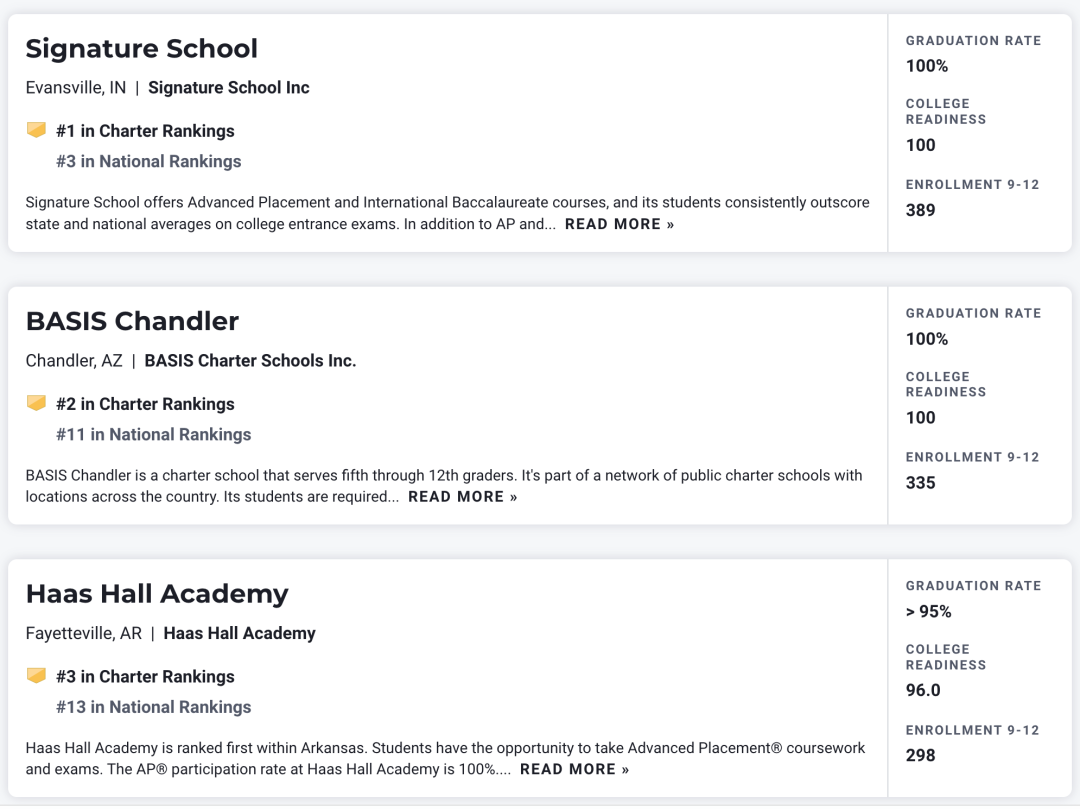Go to the Haas Hall Academy title
The height and width of the screenshot is (809, 1080).
pos(157,594)
